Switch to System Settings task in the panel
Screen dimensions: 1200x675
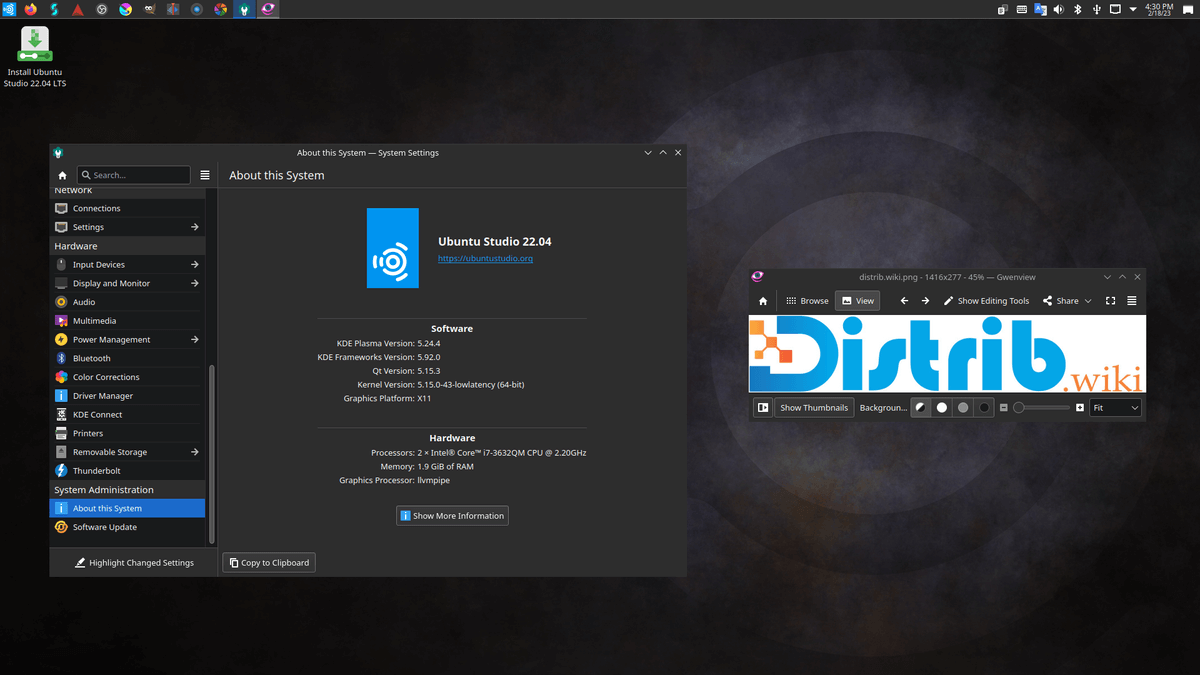coord(244,9)
